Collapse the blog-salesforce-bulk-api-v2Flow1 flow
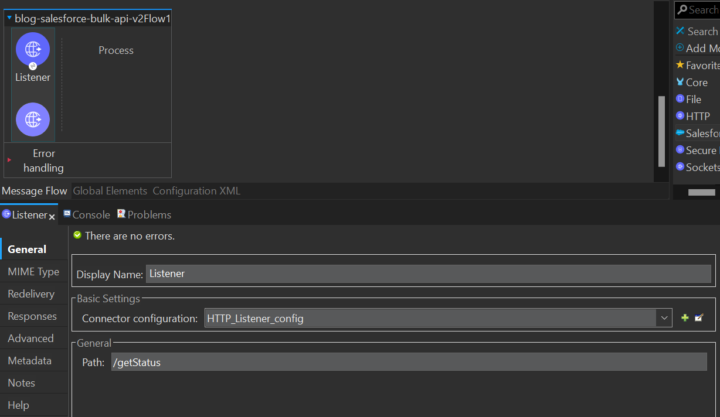 click(9, 18)
